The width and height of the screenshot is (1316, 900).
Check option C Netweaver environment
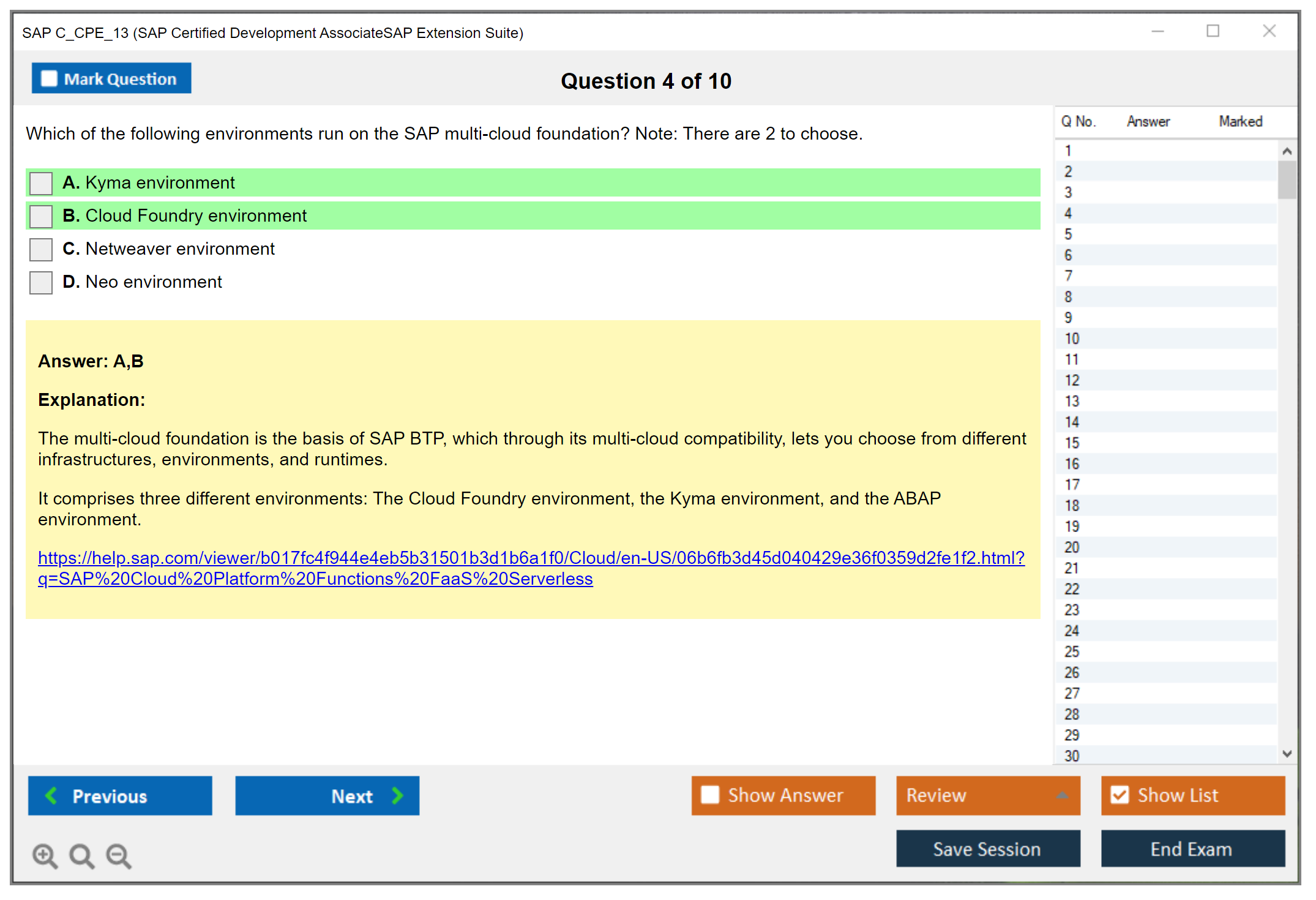[41, 249]
